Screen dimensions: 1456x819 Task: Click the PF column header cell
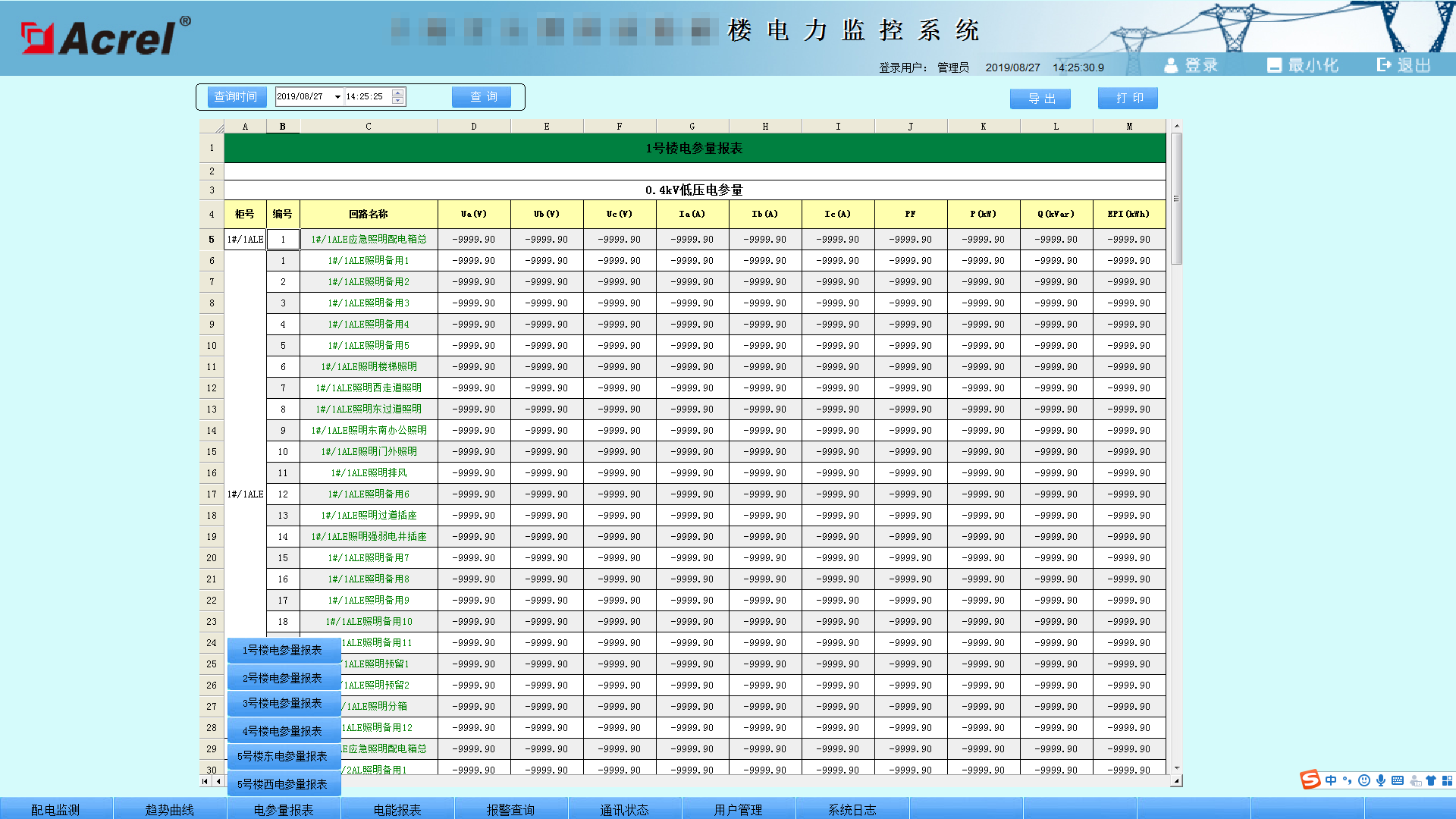pyautogui.click(x=911, y=215)
